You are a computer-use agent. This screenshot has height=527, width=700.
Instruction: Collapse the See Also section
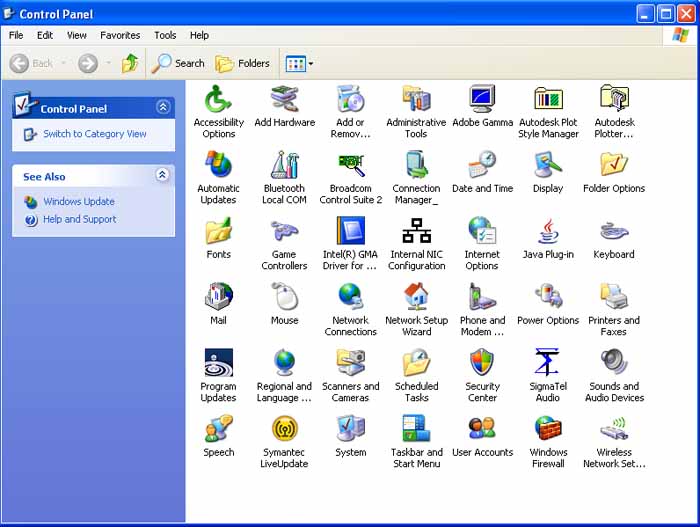(162, 175)
